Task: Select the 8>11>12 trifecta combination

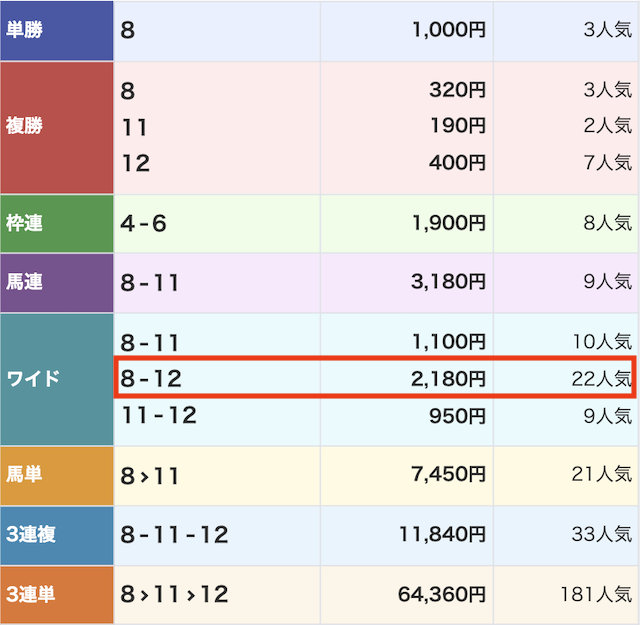Action: click(x=175, y=595)
